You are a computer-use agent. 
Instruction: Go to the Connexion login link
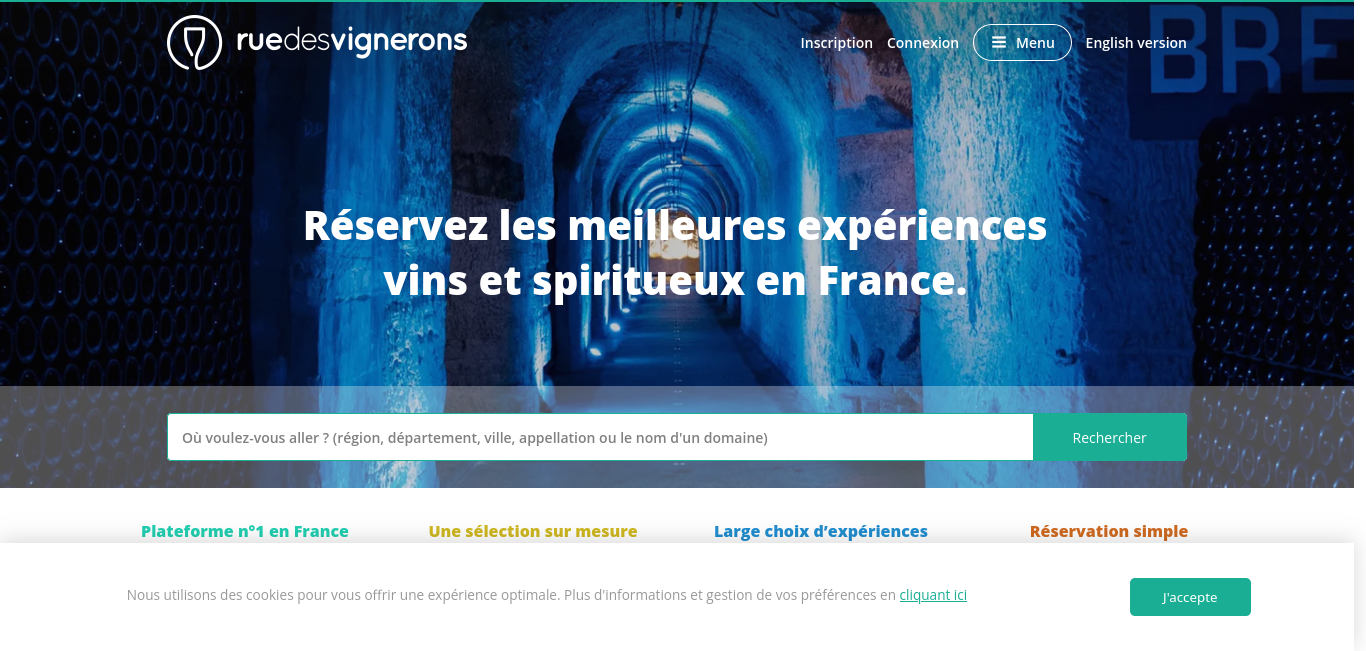pos(923,43)
